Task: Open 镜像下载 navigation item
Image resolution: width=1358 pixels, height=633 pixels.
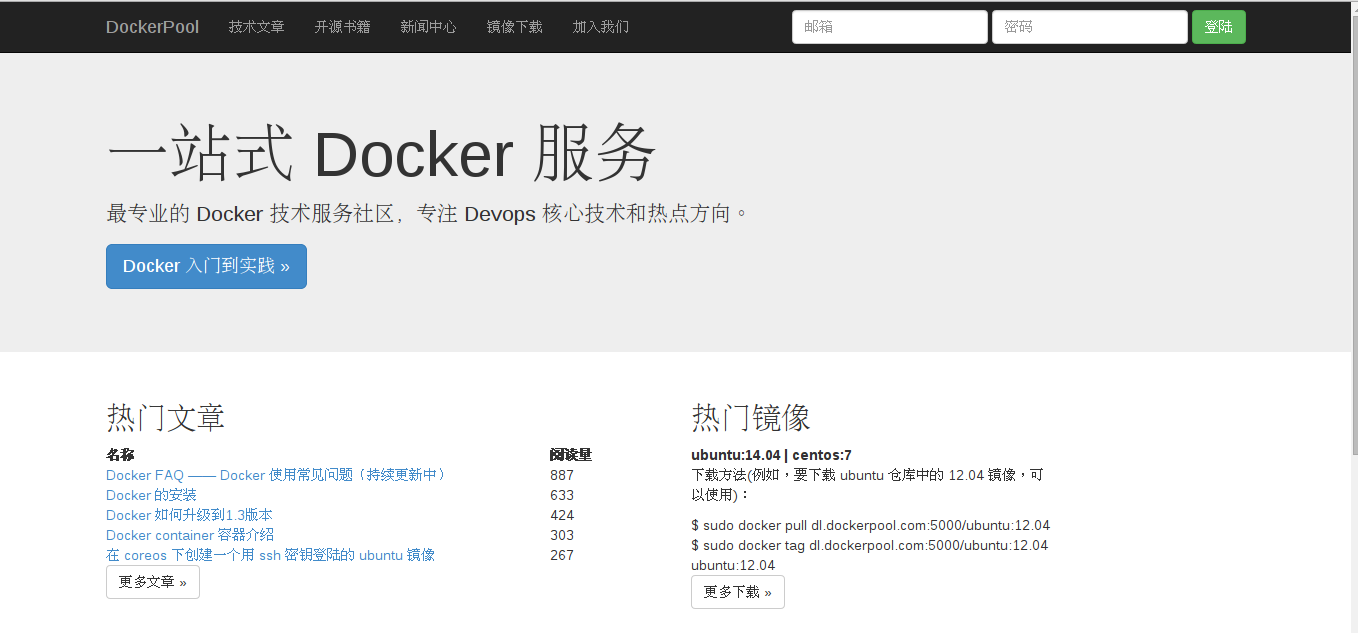Action: (x=514, y=27)
